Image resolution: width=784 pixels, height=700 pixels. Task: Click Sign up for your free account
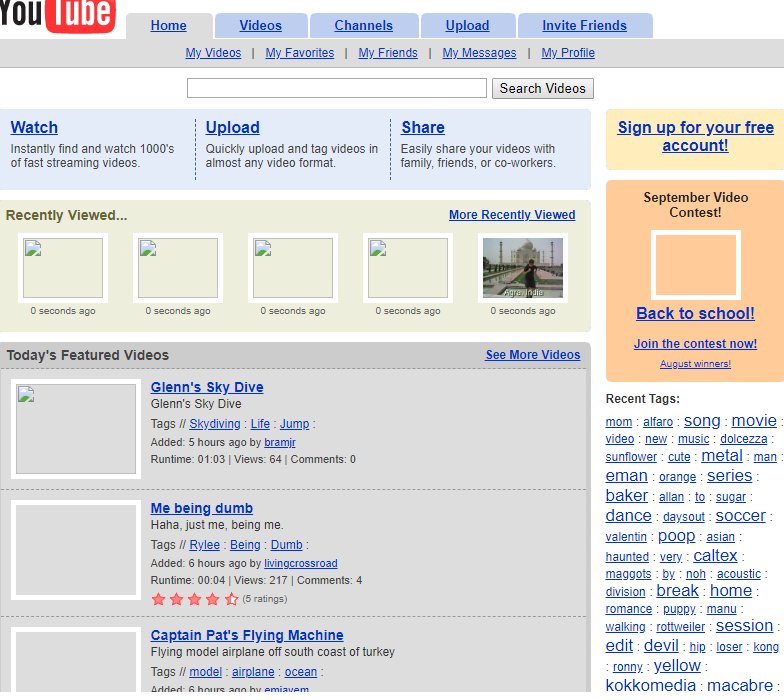click(696, 136)
